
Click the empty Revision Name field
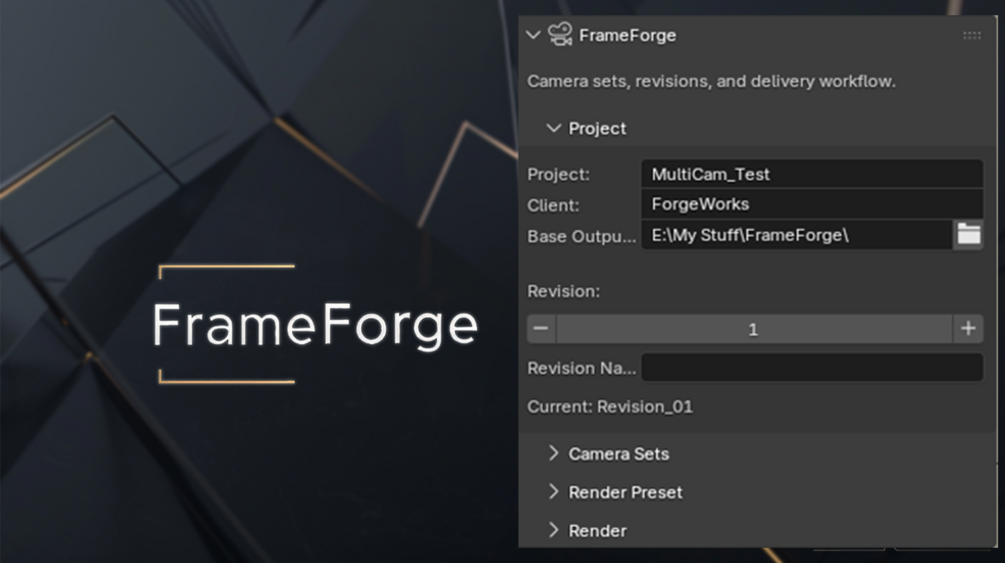pos(811,368)
